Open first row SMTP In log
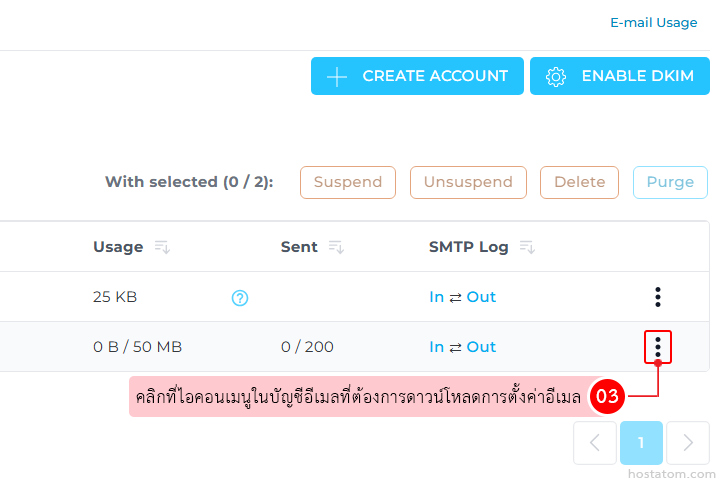 (436, 297)
